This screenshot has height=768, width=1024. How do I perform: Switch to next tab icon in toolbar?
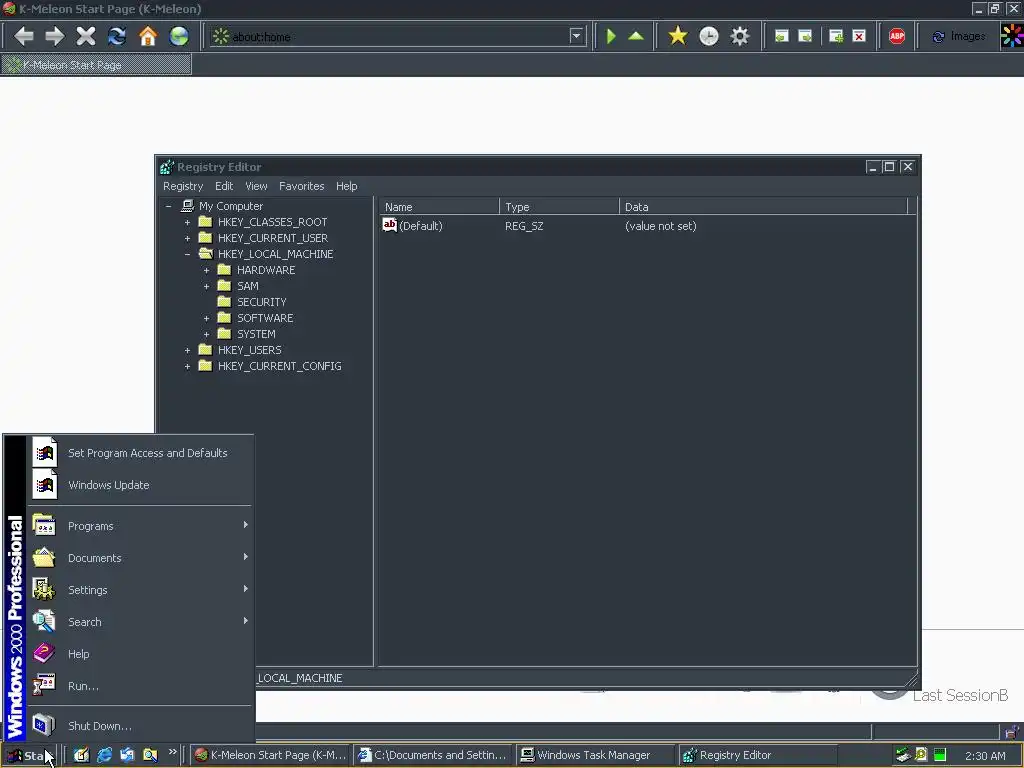coord(805,36)
